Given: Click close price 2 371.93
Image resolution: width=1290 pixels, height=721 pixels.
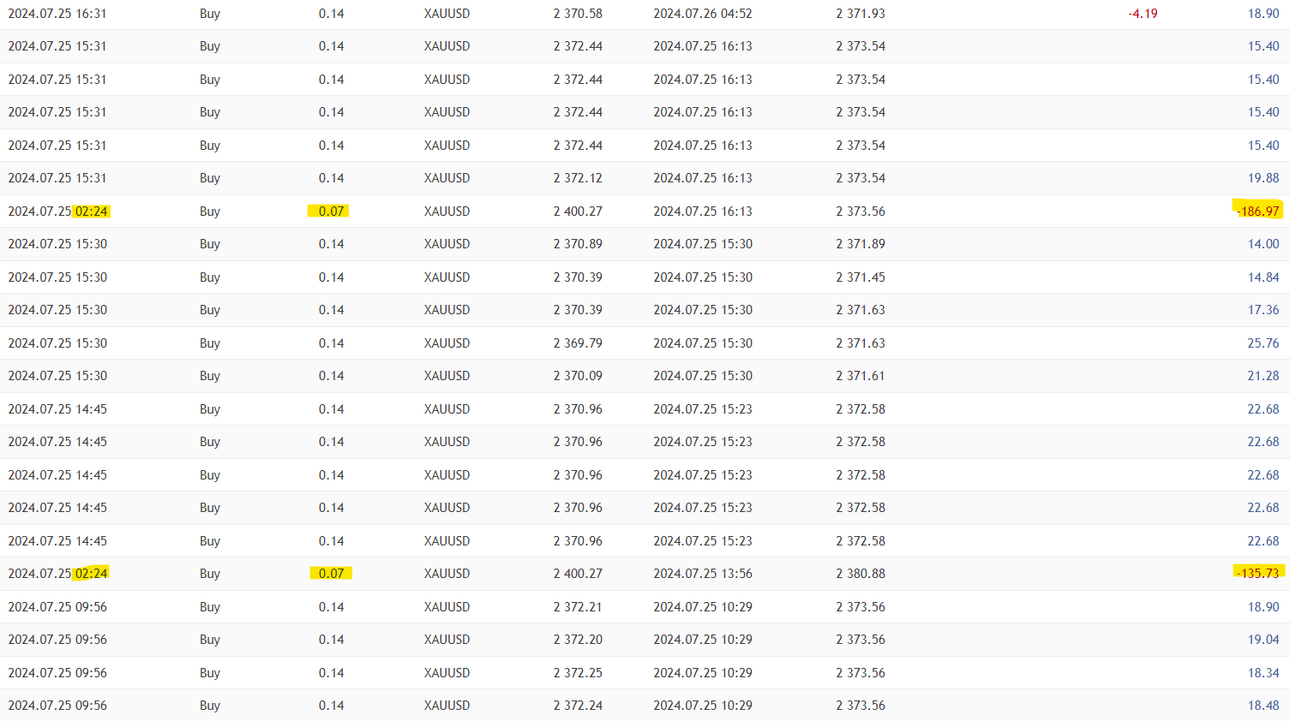Looking at the screenshot, I should 861,14.
